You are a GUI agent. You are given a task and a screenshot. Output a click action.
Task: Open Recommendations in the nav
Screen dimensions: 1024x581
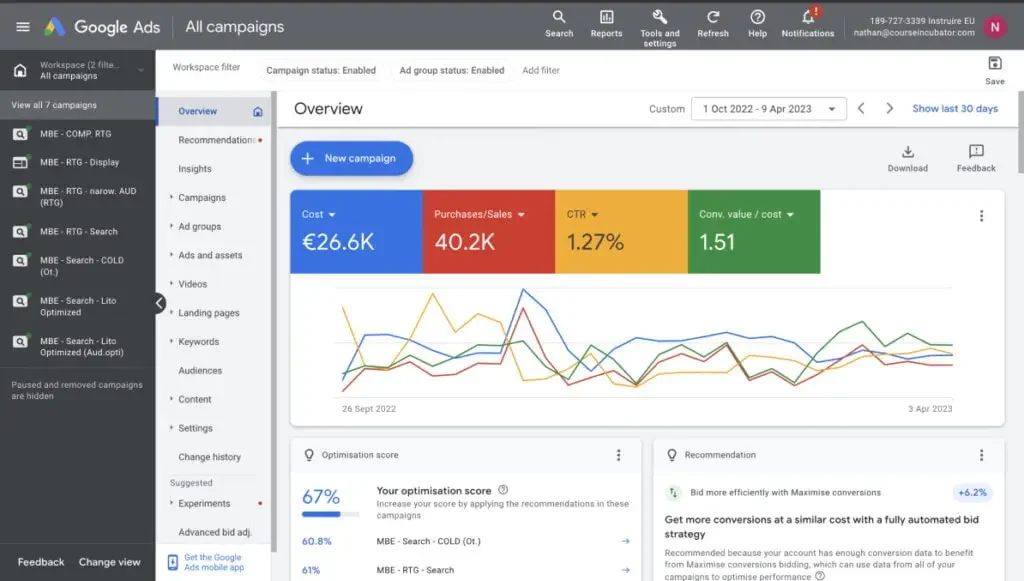coord(216,140)
